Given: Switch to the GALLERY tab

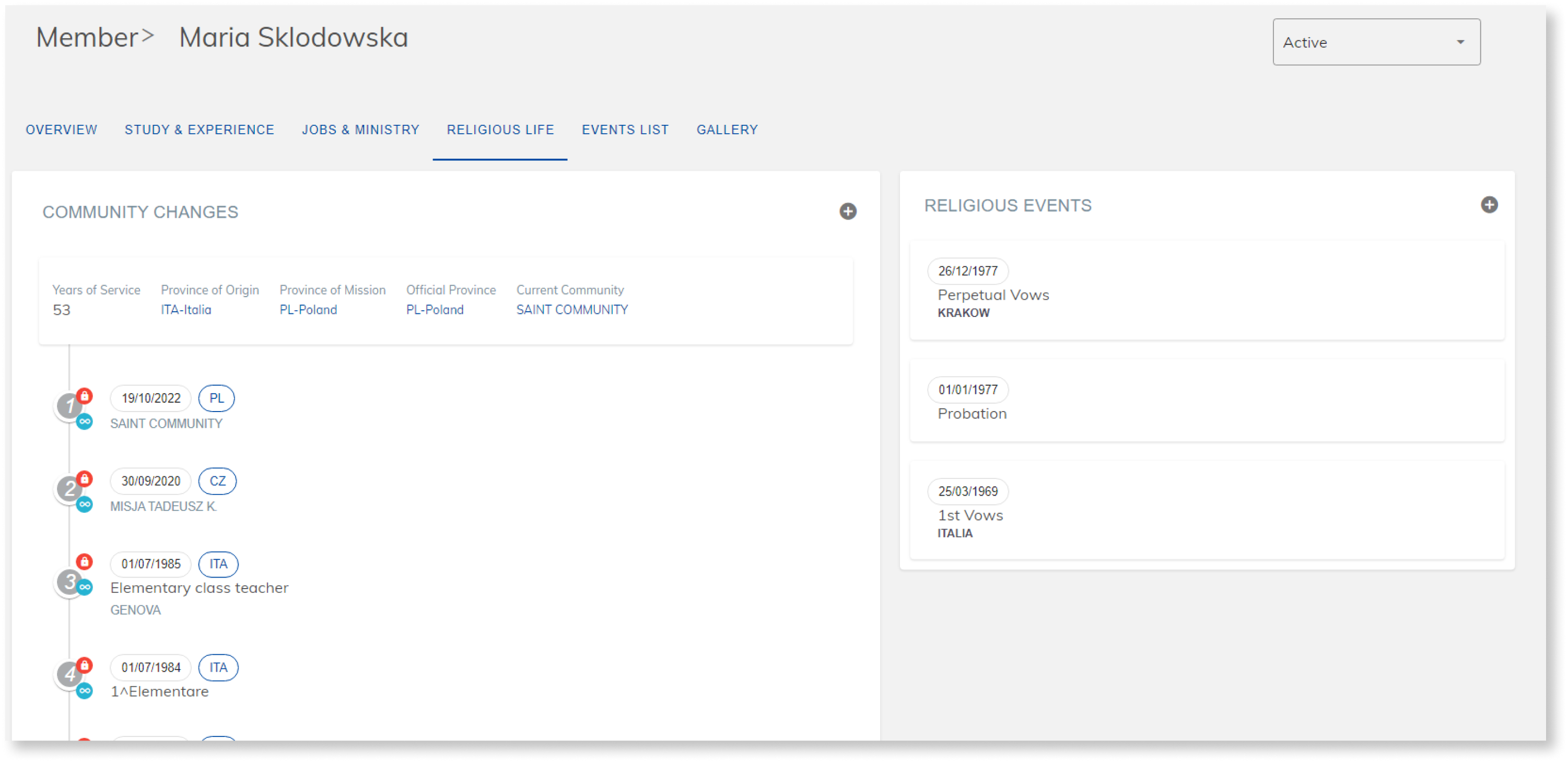Looking at the screenshot, I should coord(728,129).
